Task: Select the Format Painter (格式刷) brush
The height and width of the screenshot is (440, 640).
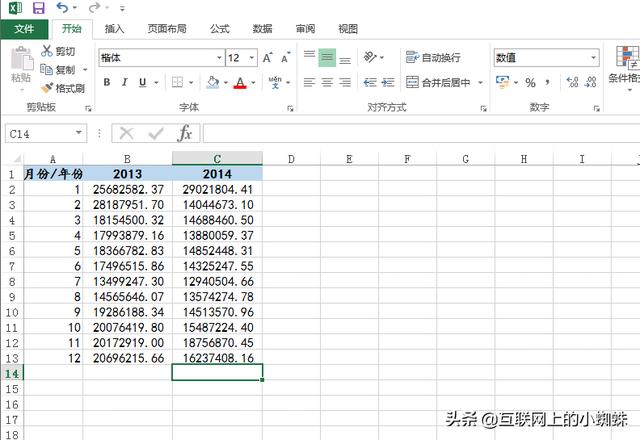Action: pos(47,88)
